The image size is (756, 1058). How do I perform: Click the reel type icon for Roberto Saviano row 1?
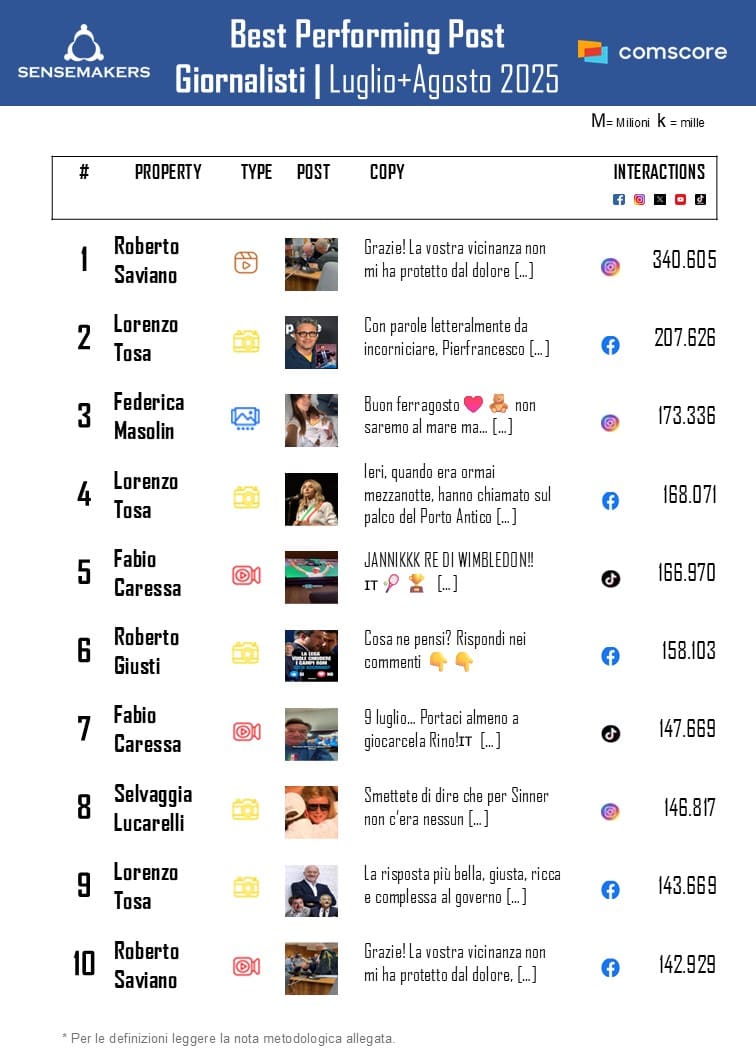(246, 262)
